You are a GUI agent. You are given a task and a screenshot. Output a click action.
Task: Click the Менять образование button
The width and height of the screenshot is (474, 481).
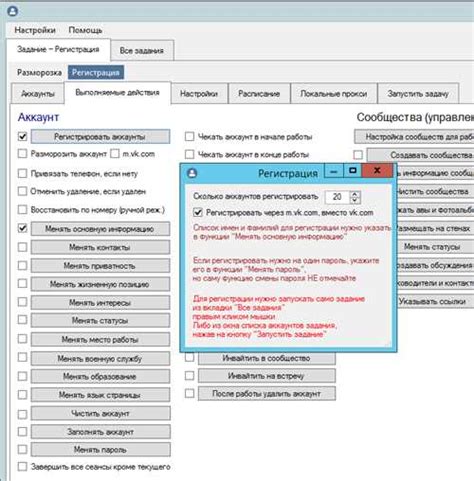coord(100,376)
